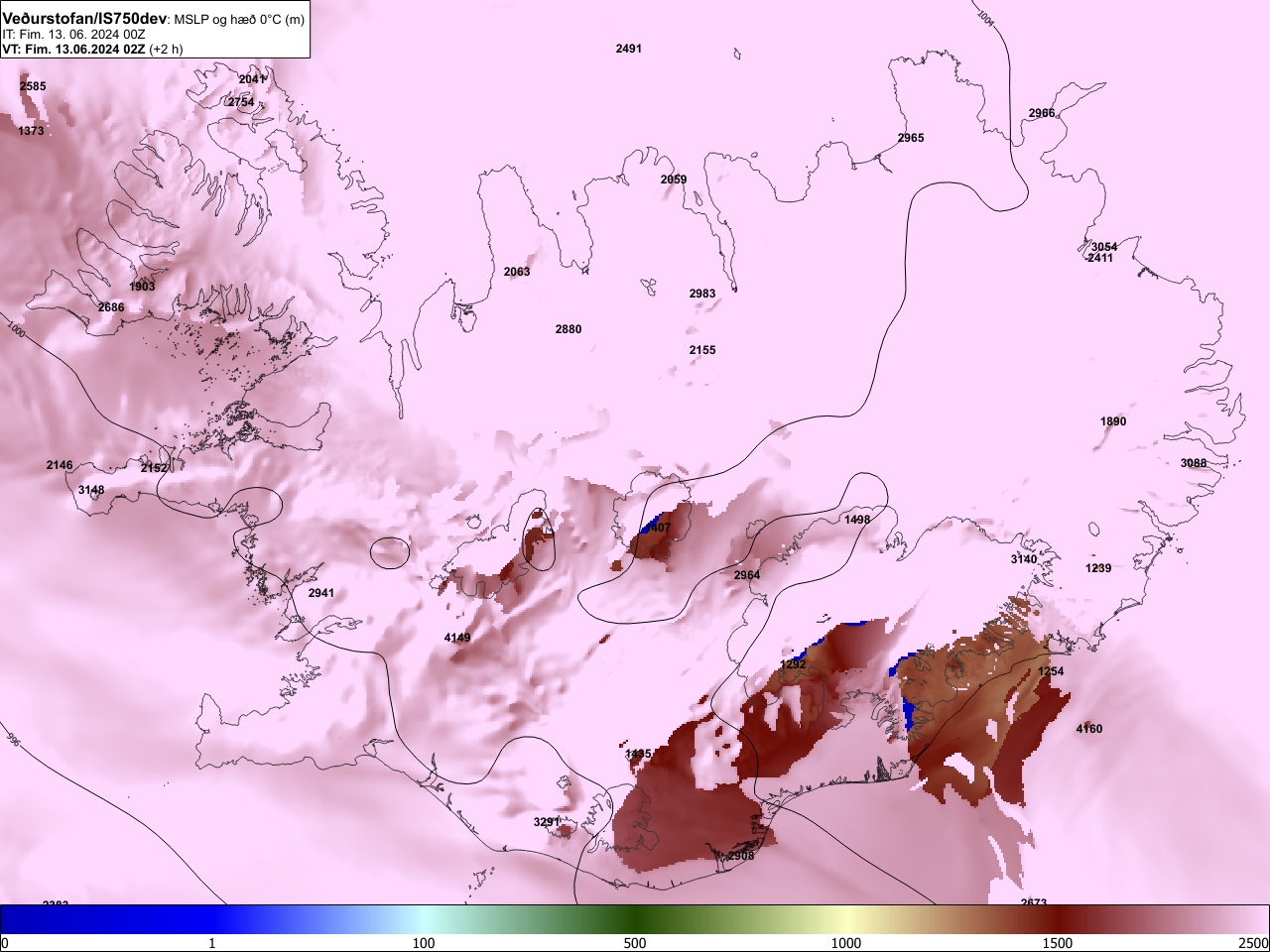Select the 3054 label on the east coast
This screenshot has width=1270, height=952.
tap(1104, 247)
